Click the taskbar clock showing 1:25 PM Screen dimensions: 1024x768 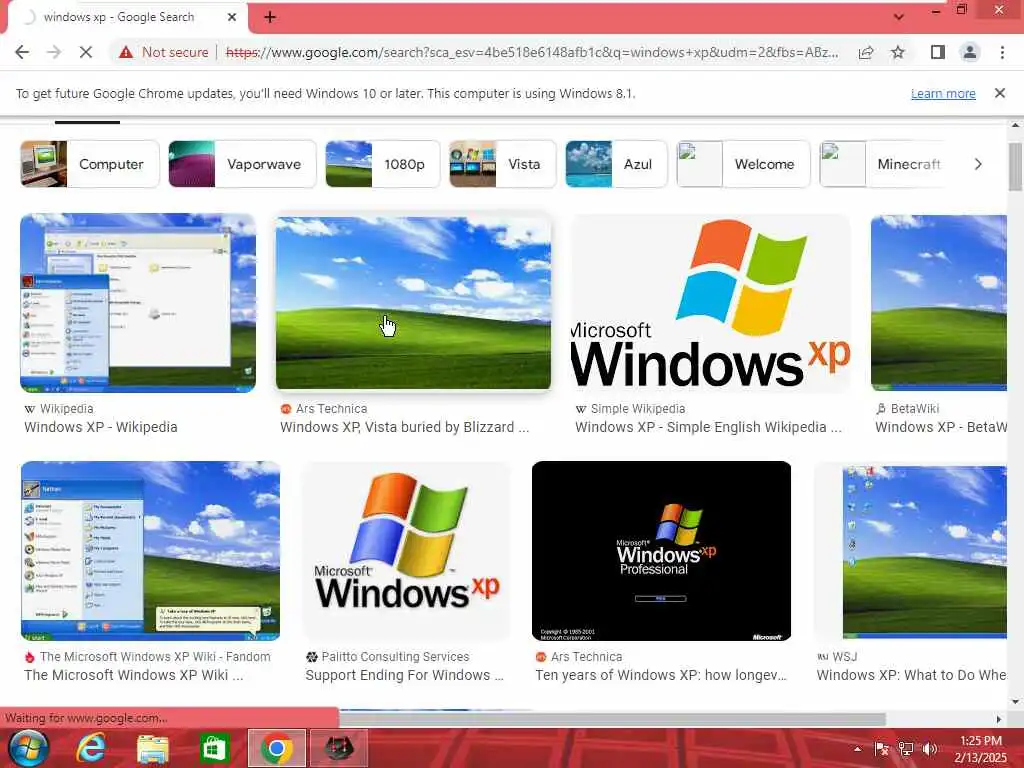pyautogui.click(x=981, y=749)
